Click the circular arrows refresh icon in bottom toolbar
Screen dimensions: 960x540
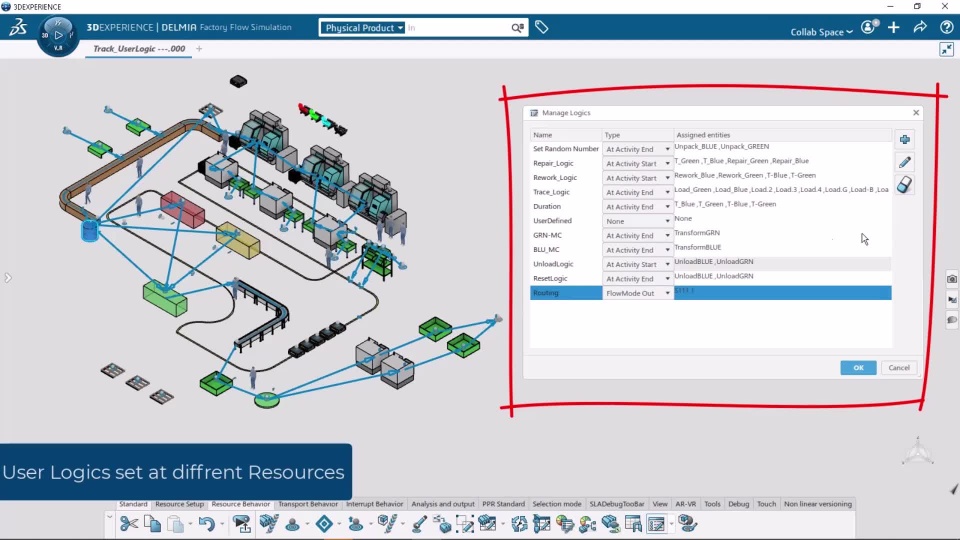tap(519, 524)
